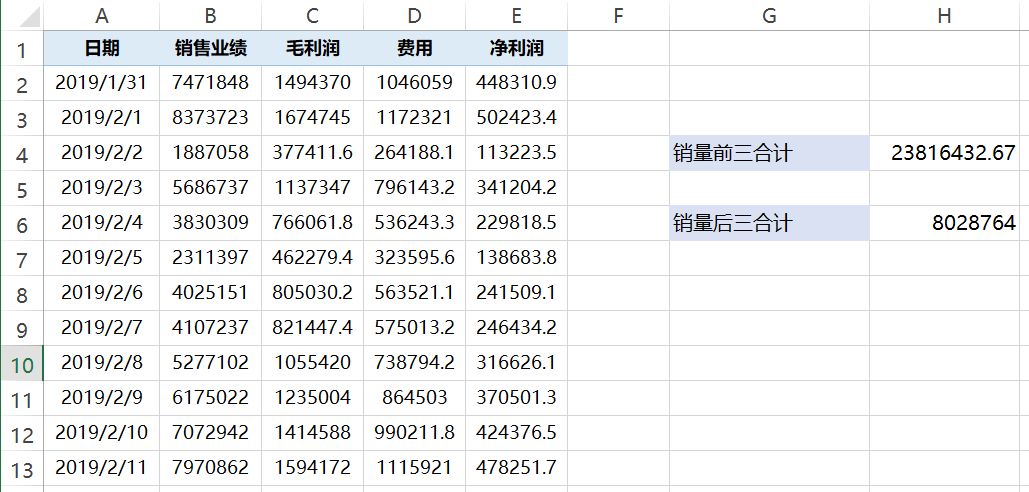This screenshot has width=1029, height=492.
Task: Select expense cell 1046059
Action: coord(414,83)
